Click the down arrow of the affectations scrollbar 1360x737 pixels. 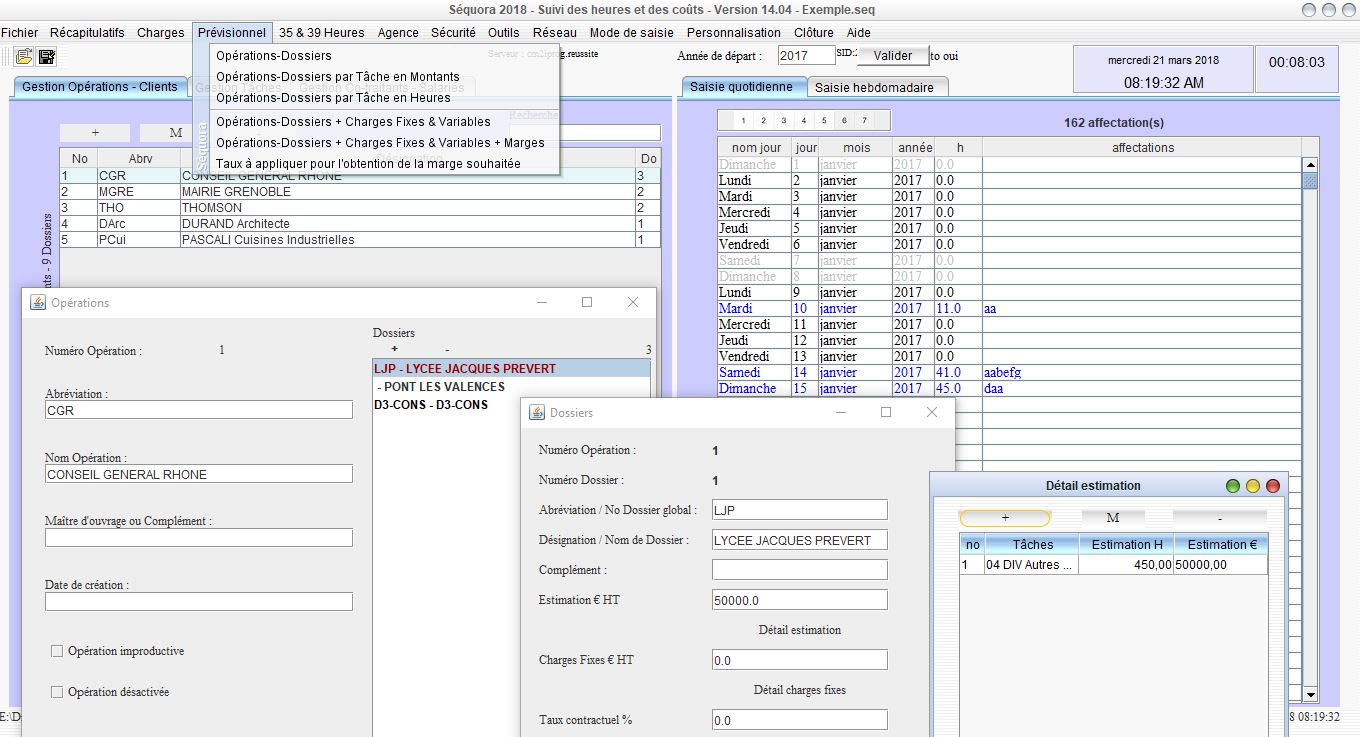click(1309, 694)
